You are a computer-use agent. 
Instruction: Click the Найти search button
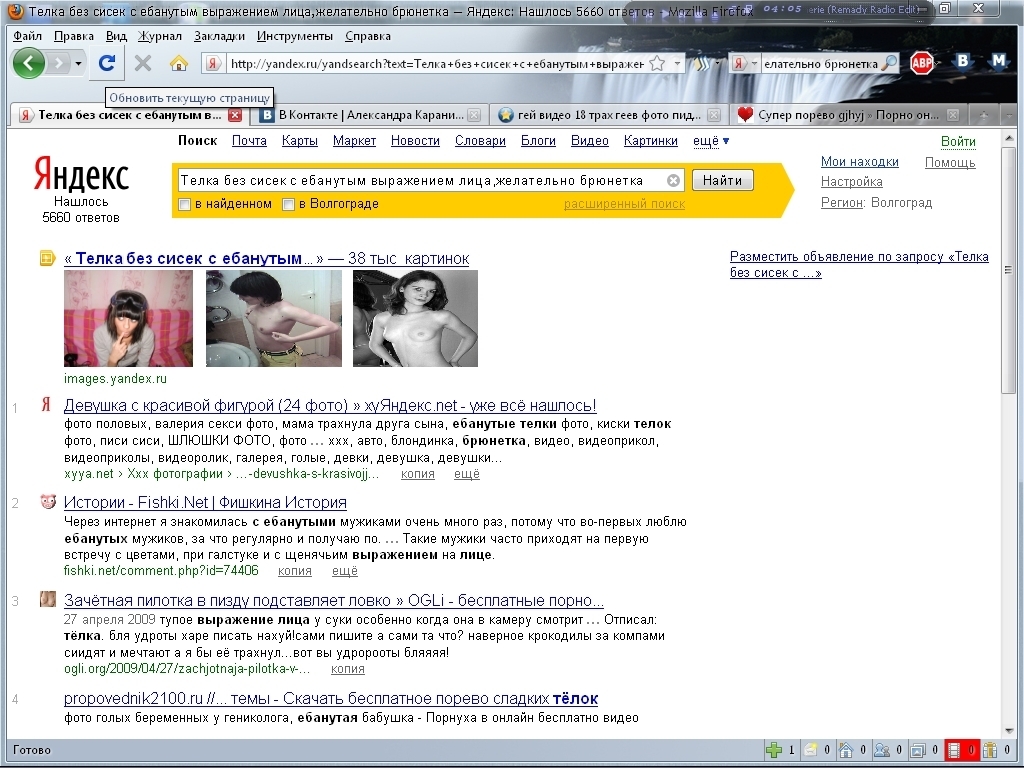[x=722, y=180]
